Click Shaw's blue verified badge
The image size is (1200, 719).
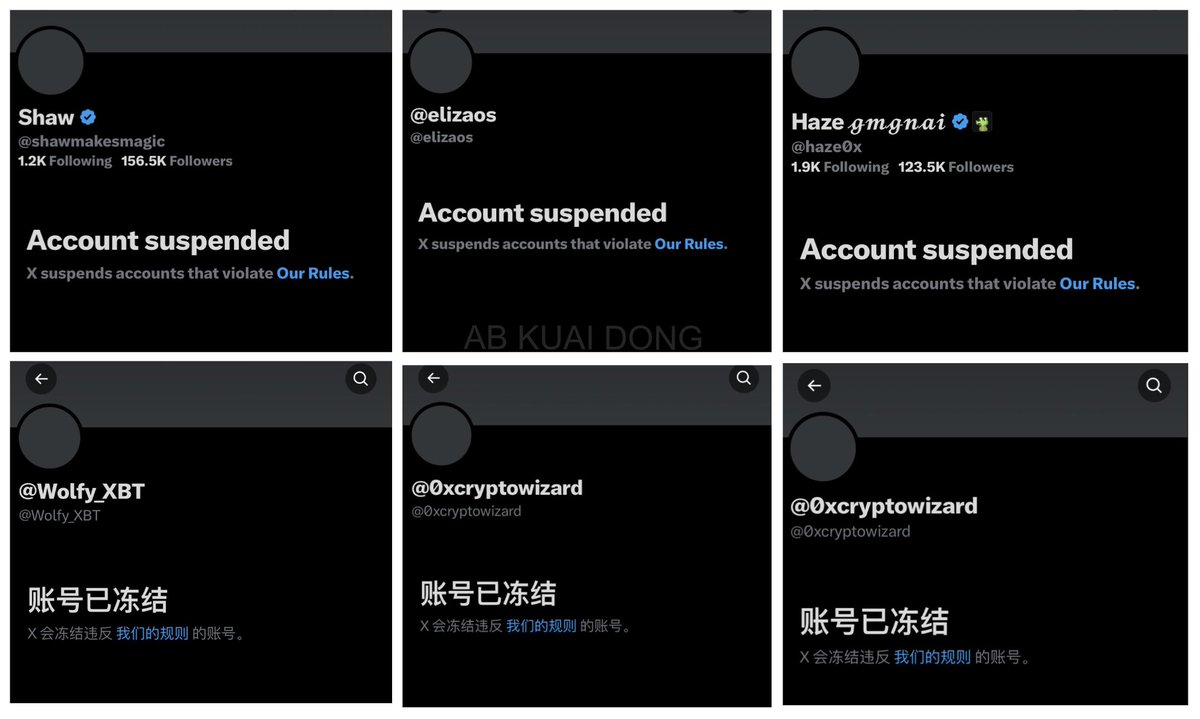88,117
